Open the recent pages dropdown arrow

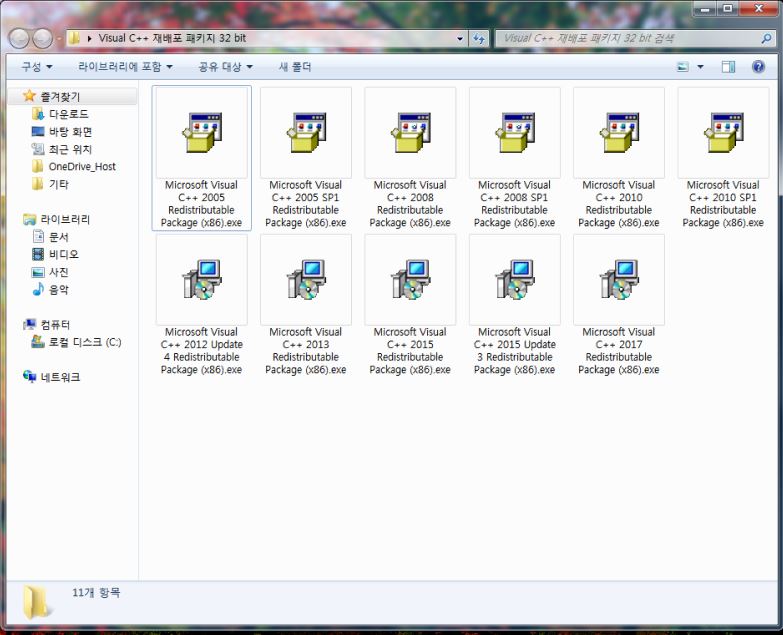[59, 38]
